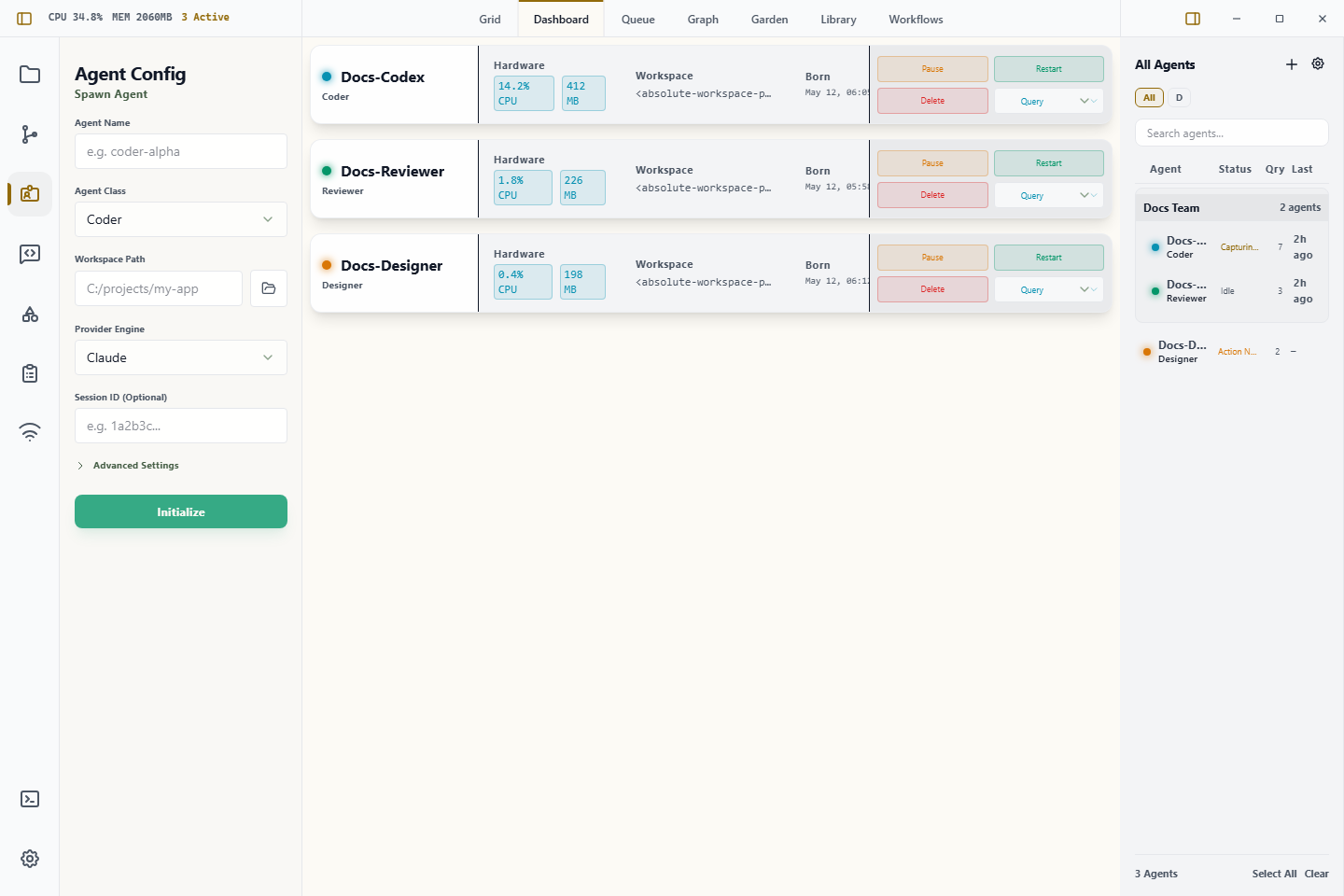This screenshot has width=1344, height=896.
Task: Toggle the right panel layout icon
Action: (1193, 19)
